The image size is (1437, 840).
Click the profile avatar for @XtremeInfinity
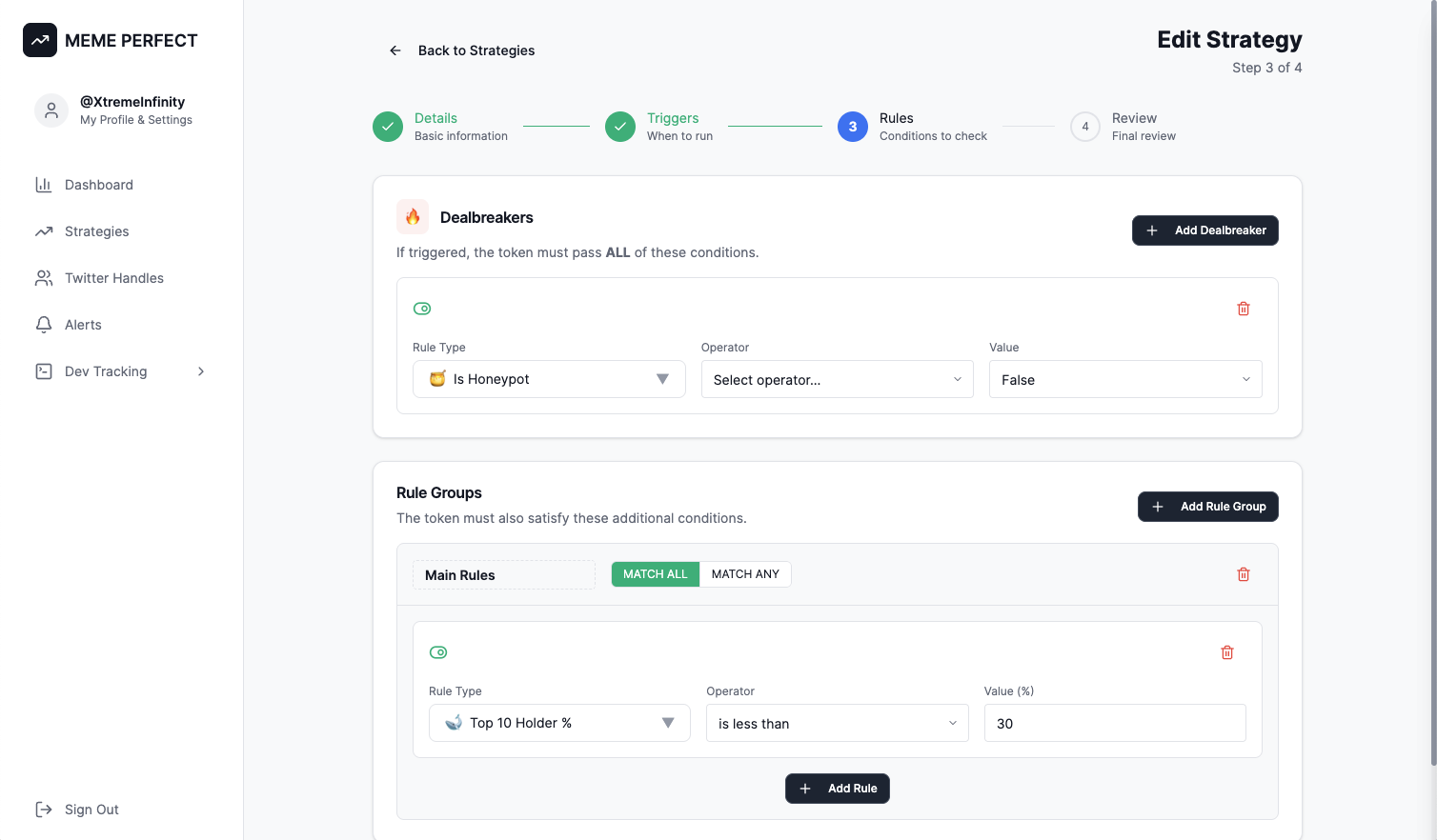tap(51, 110)
